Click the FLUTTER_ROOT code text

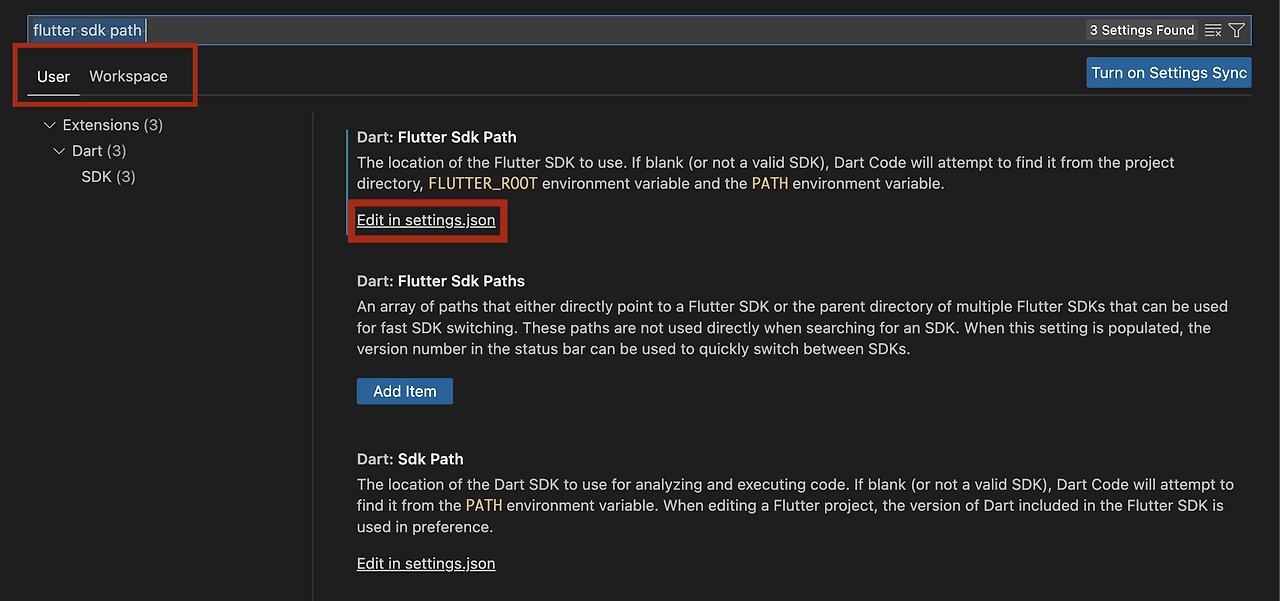click(x=483, y=184)
